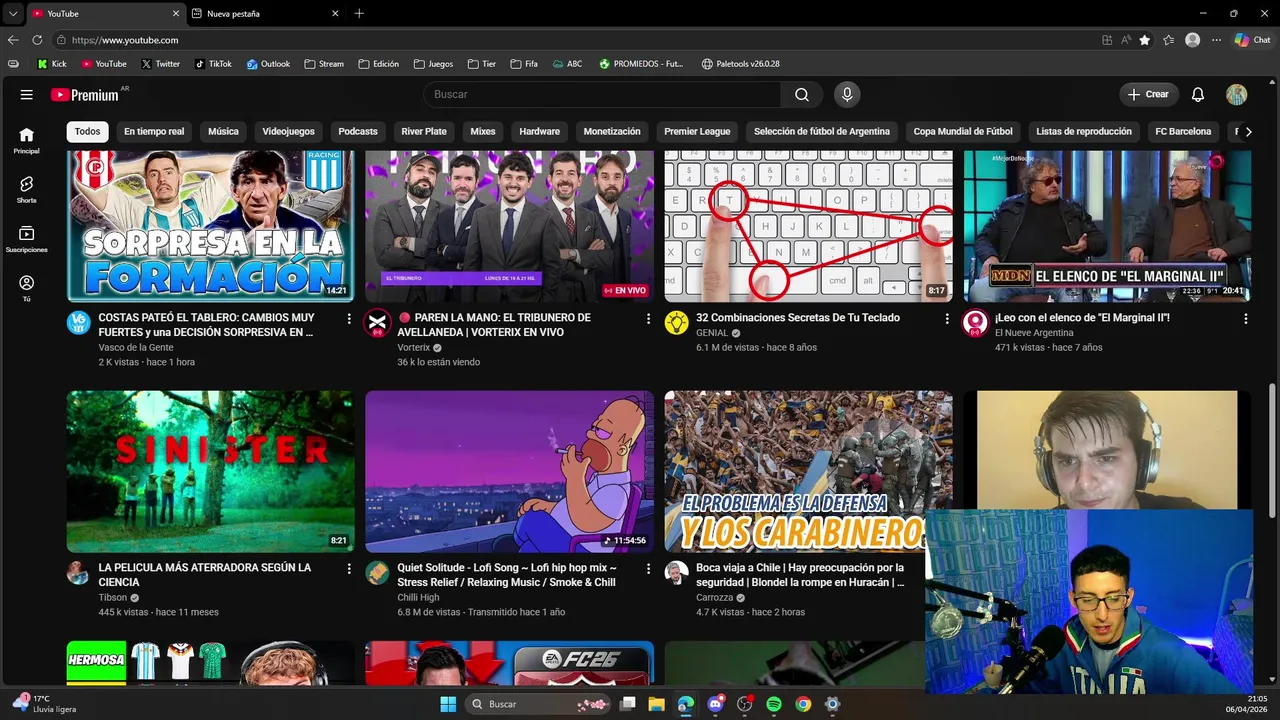Open COSTAS PATEÓ EL TABLERO video title

[207, 324]
